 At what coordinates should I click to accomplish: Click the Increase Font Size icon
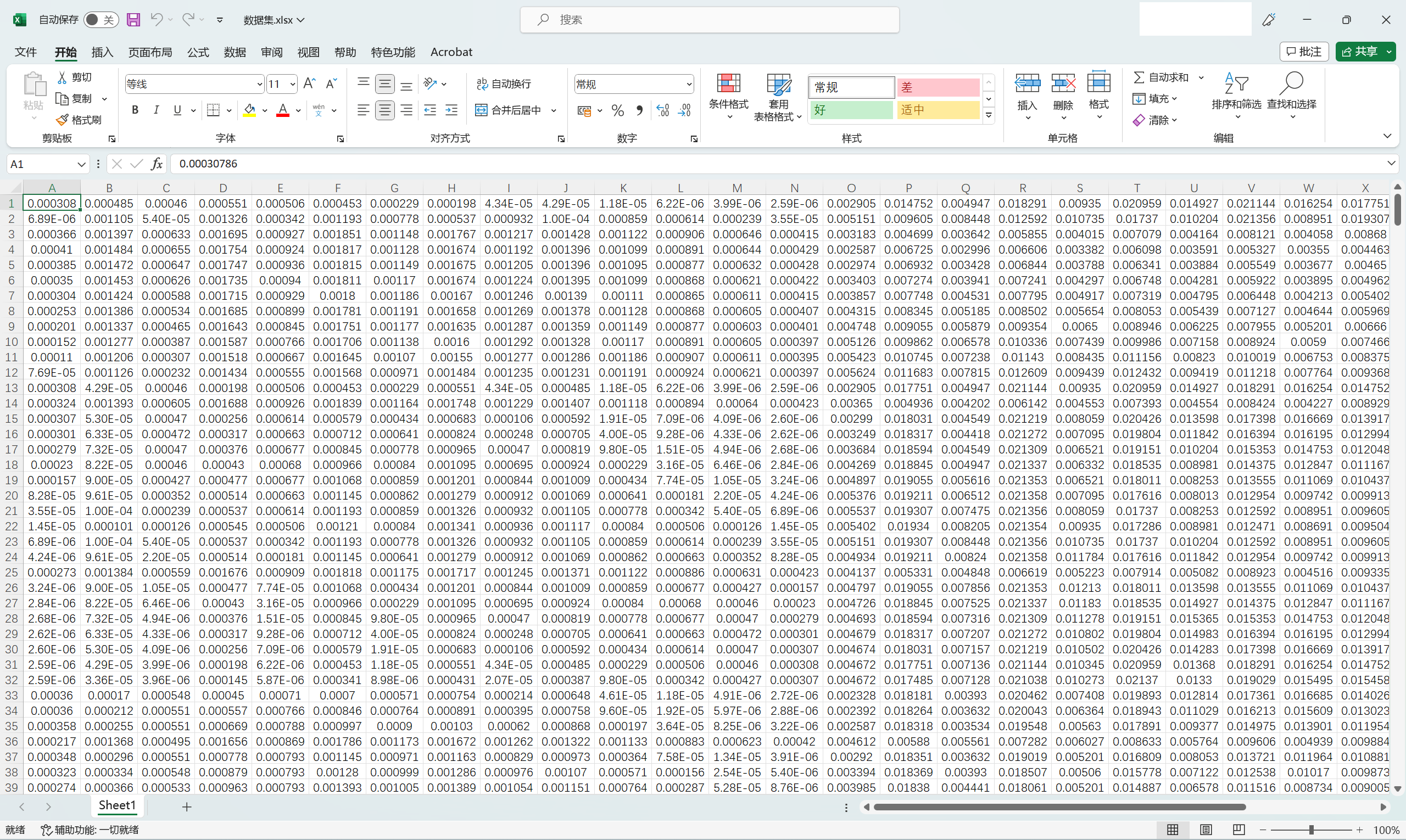[309, 84]
